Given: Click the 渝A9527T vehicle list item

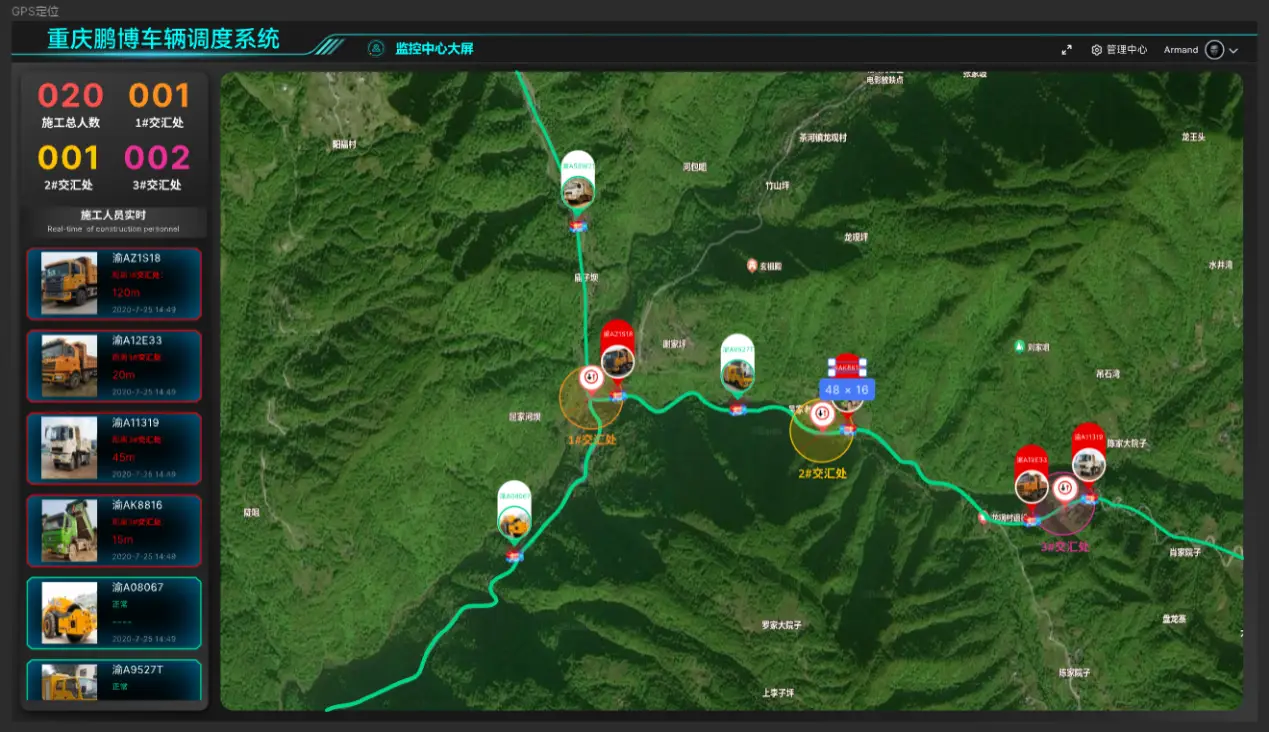Looking at the screenshot, I should pos(114,680).
